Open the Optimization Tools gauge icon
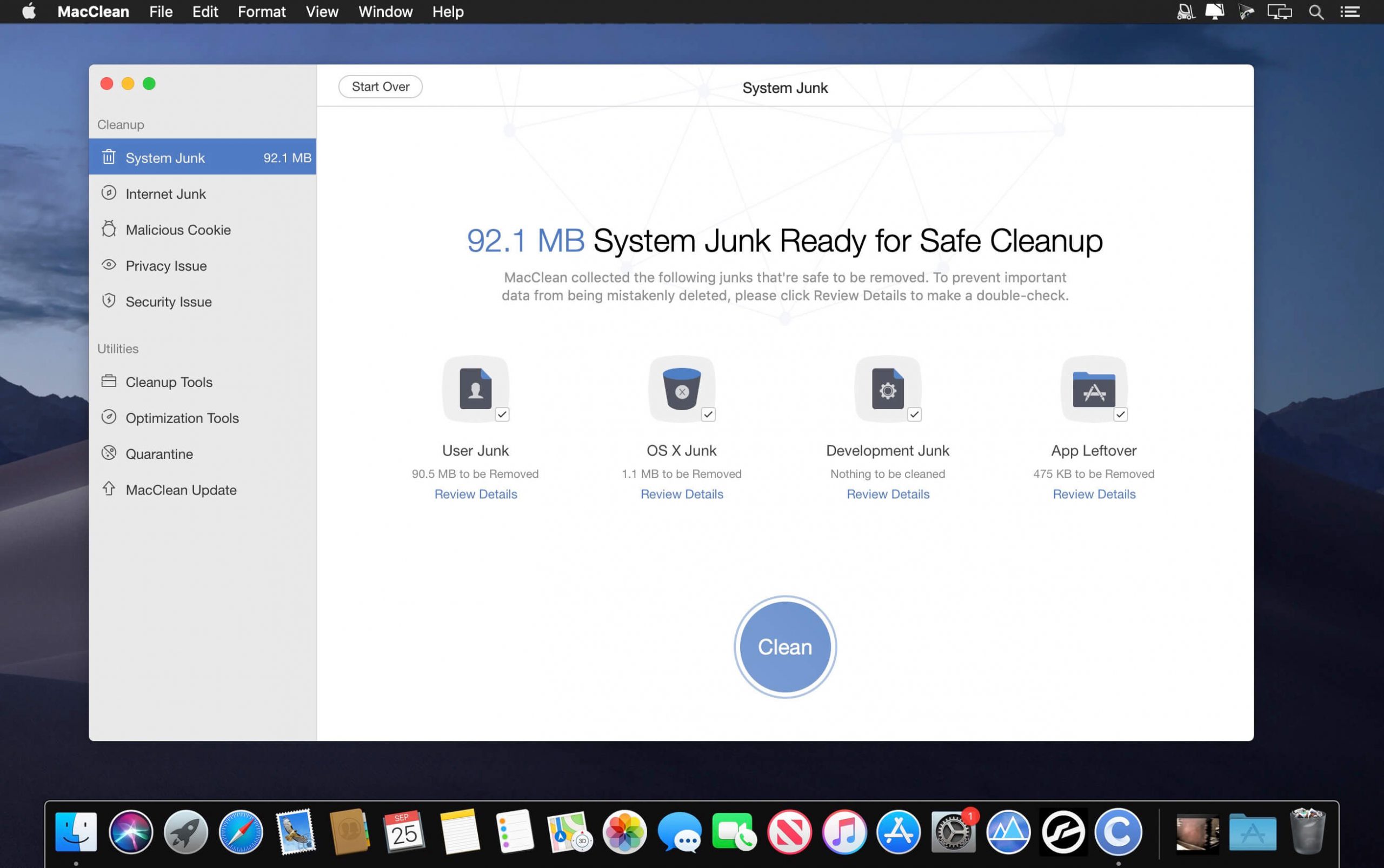 (109, 417)
